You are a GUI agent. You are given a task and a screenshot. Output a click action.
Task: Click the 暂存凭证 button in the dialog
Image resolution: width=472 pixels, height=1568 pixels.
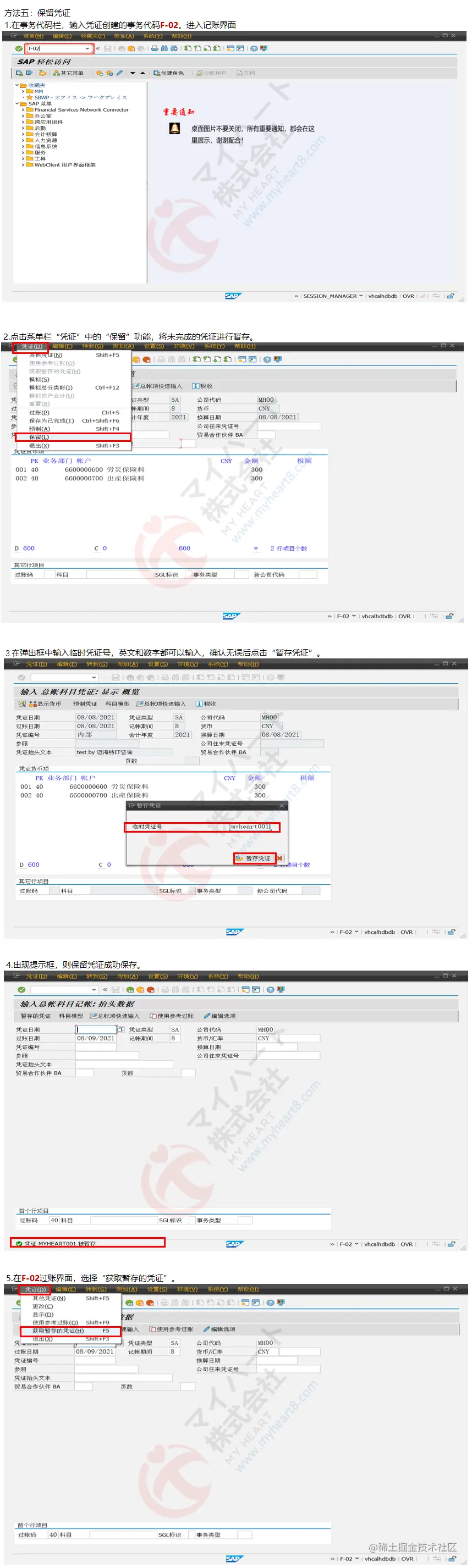click(x=254, y=858)
